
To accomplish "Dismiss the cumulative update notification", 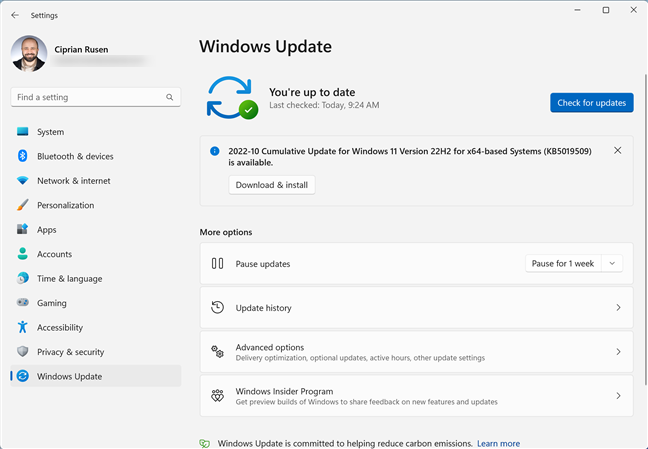I will point(617,150).
